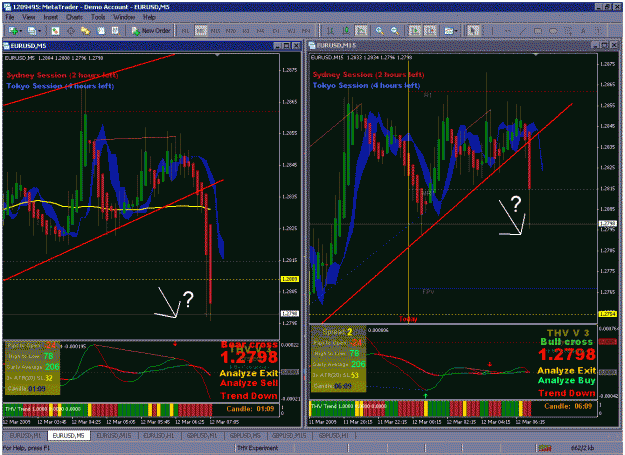Viewport: 625px width, 455px height.
Task: Switch chart period to MN
Action: click(x=306, y=31)
